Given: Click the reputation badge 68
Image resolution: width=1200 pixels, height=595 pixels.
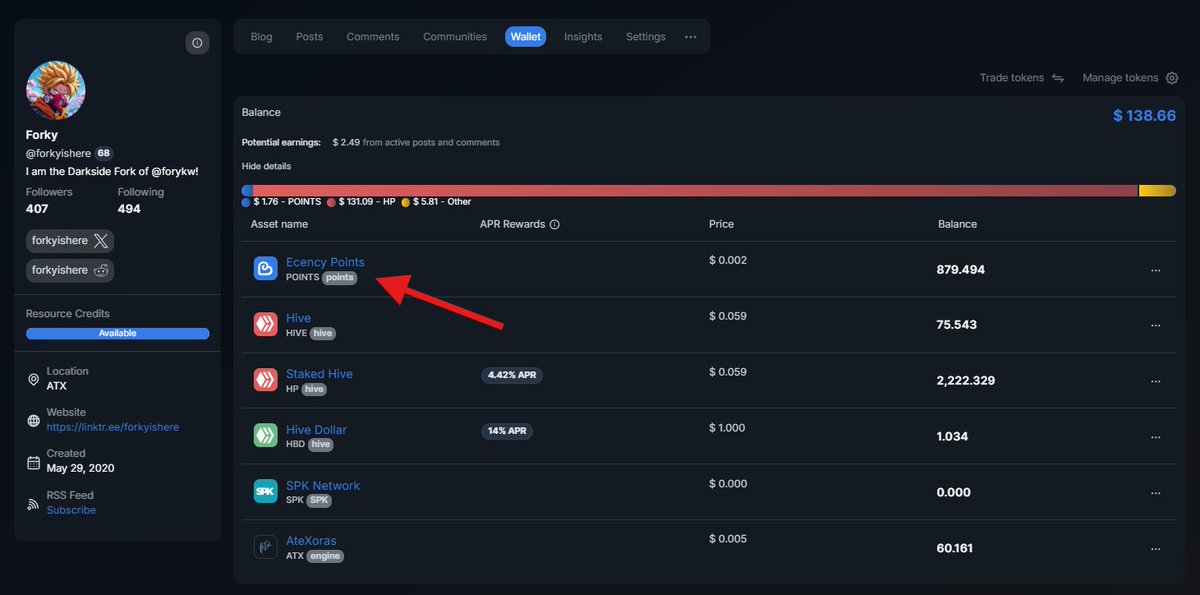Looking at the screenshot, I should pos(104,154).
